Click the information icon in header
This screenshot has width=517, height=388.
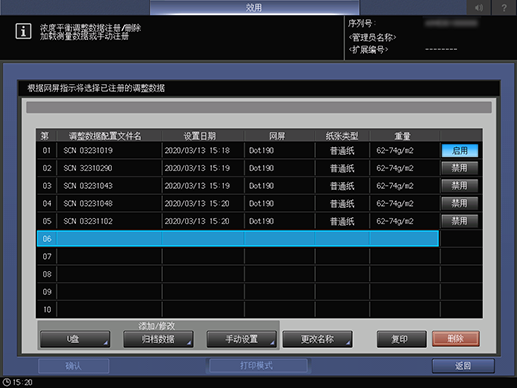click(x=23, y=32)
